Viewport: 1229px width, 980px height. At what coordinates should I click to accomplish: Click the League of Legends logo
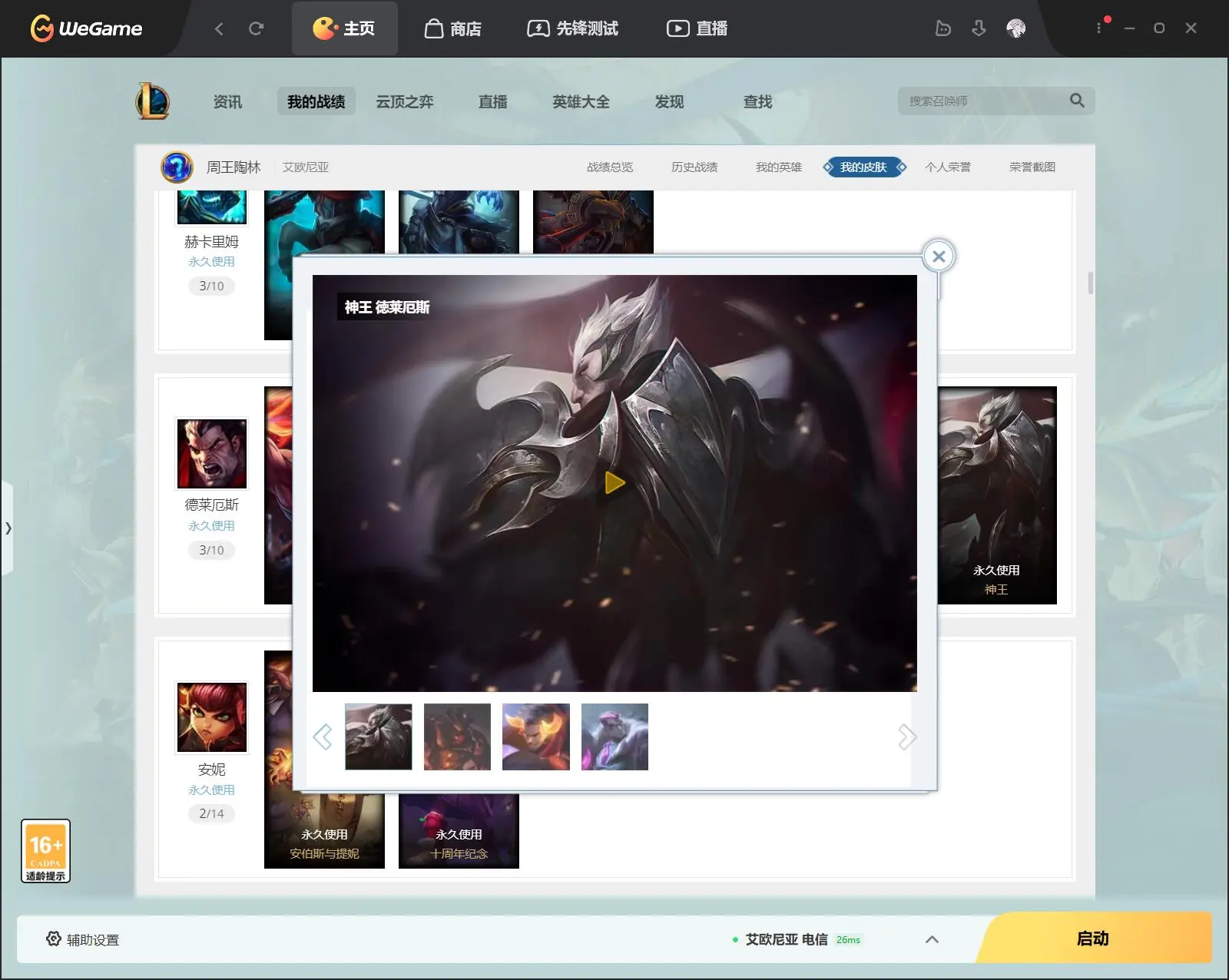point(153,101)
